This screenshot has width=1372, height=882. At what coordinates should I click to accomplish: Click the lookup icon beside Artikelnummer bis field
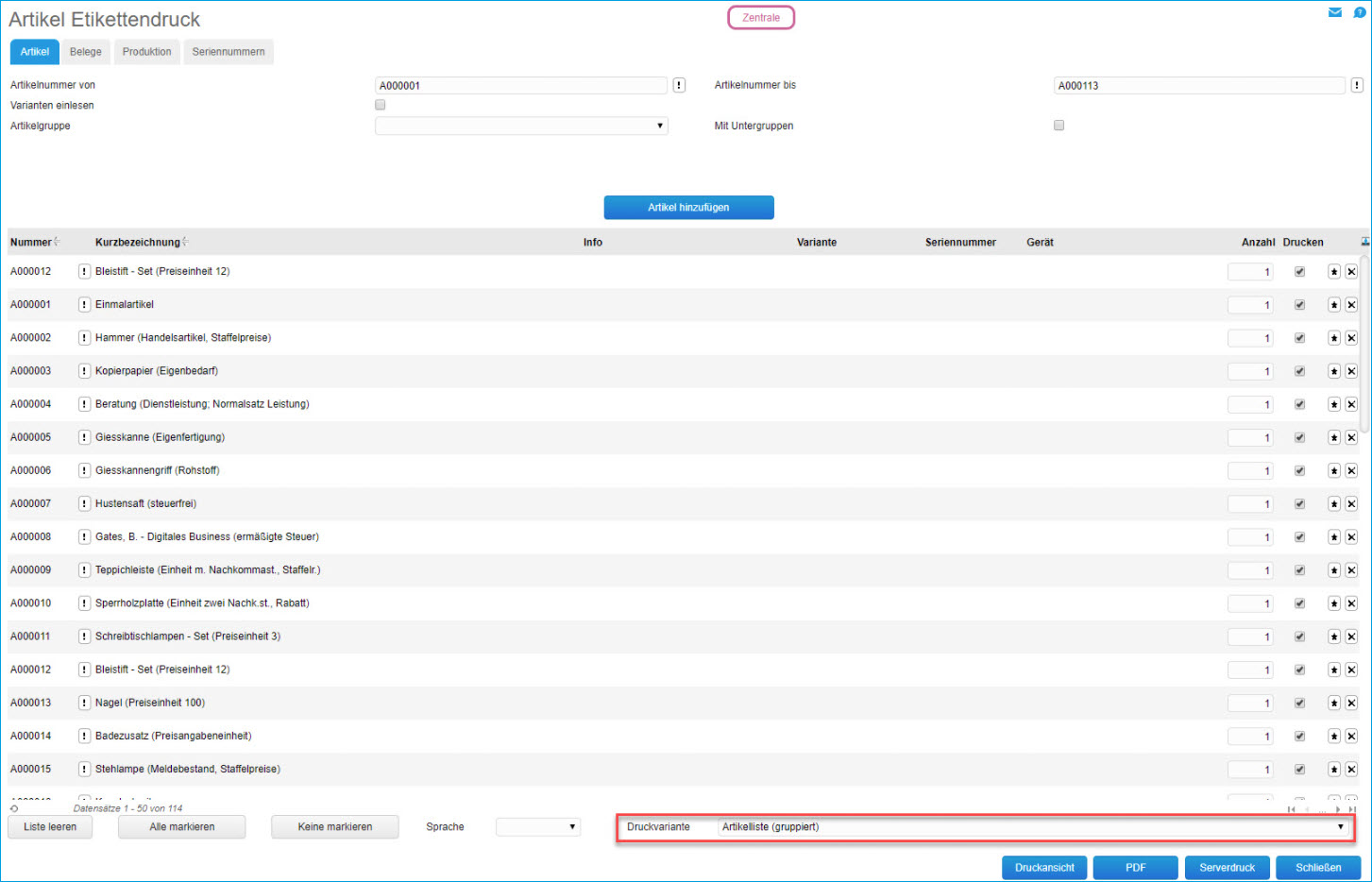click(1356, 85)
